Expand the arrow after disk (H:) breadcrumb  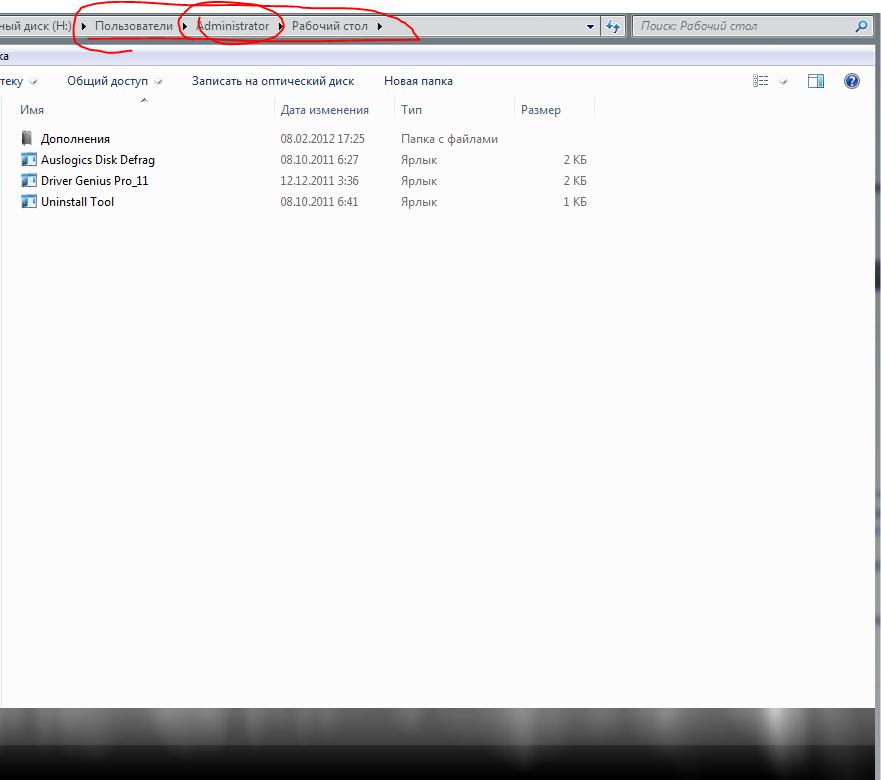pos(84,26)
